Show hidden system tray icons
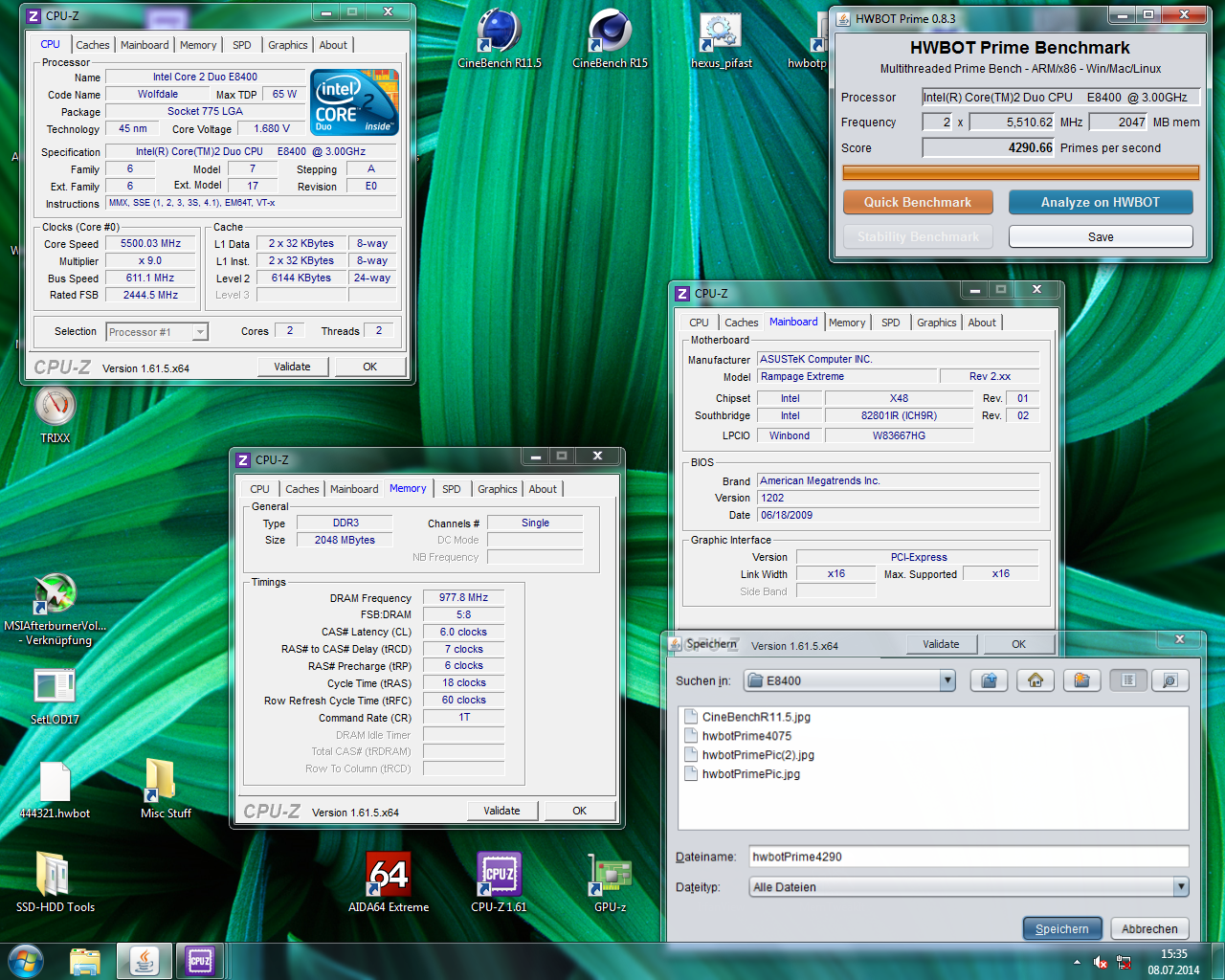The image size is (1225, 980). [x=1077, y=962]
